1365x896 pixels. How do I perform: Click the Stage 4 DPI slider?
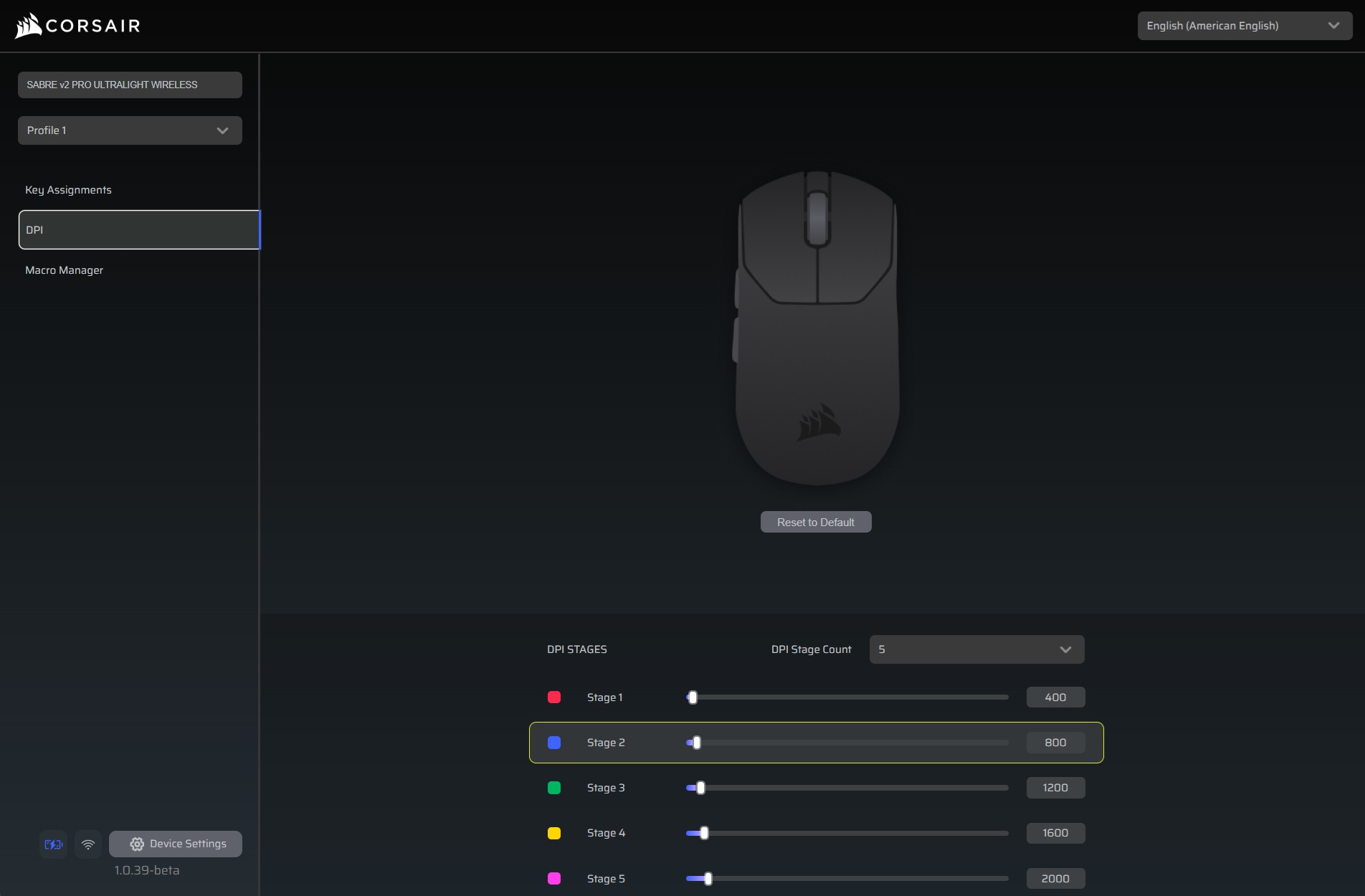pos(847,833)
